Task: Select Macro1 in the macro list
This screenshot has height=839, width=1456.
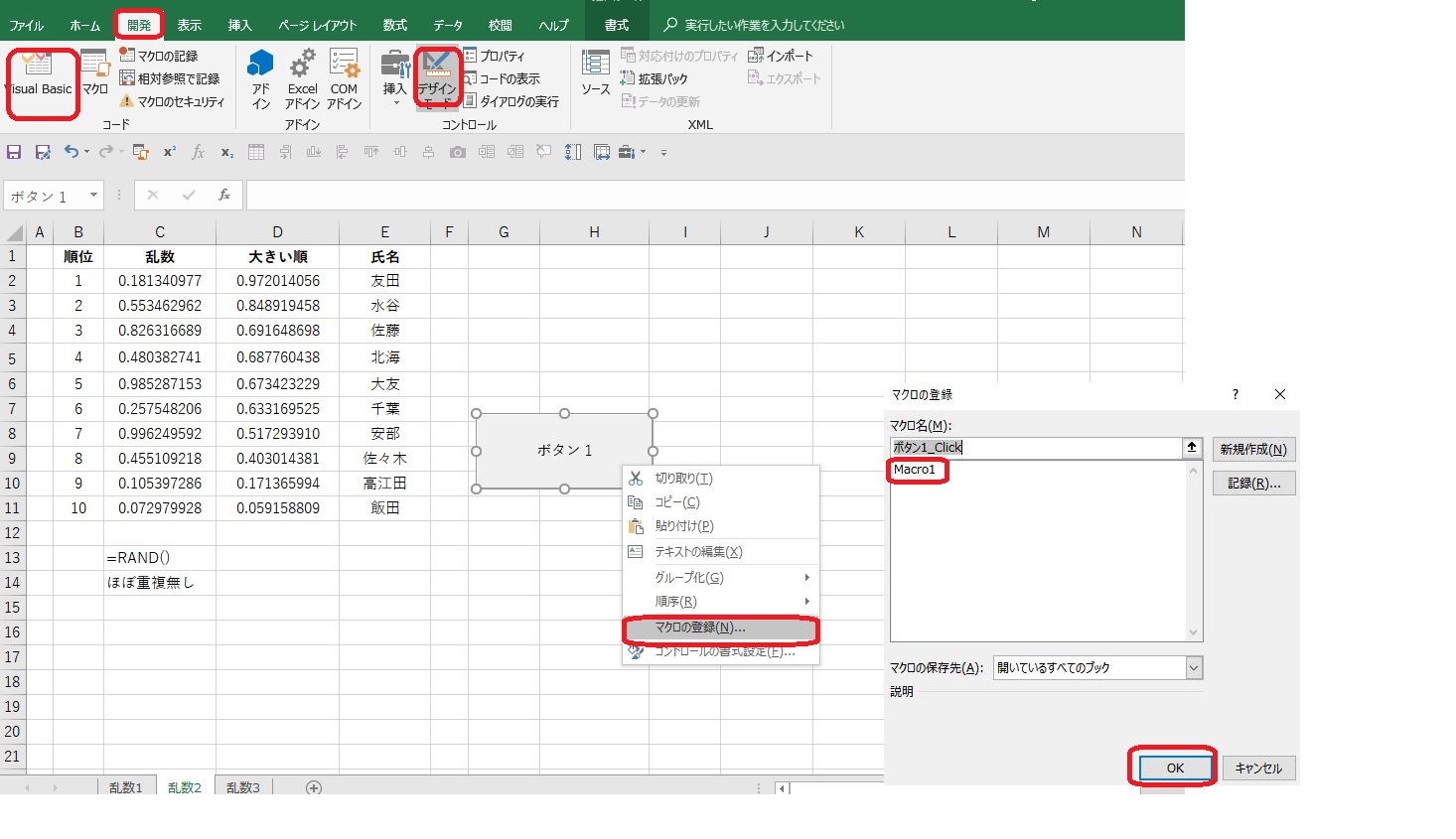Action: pyautogui.click(x=915, y=470)
